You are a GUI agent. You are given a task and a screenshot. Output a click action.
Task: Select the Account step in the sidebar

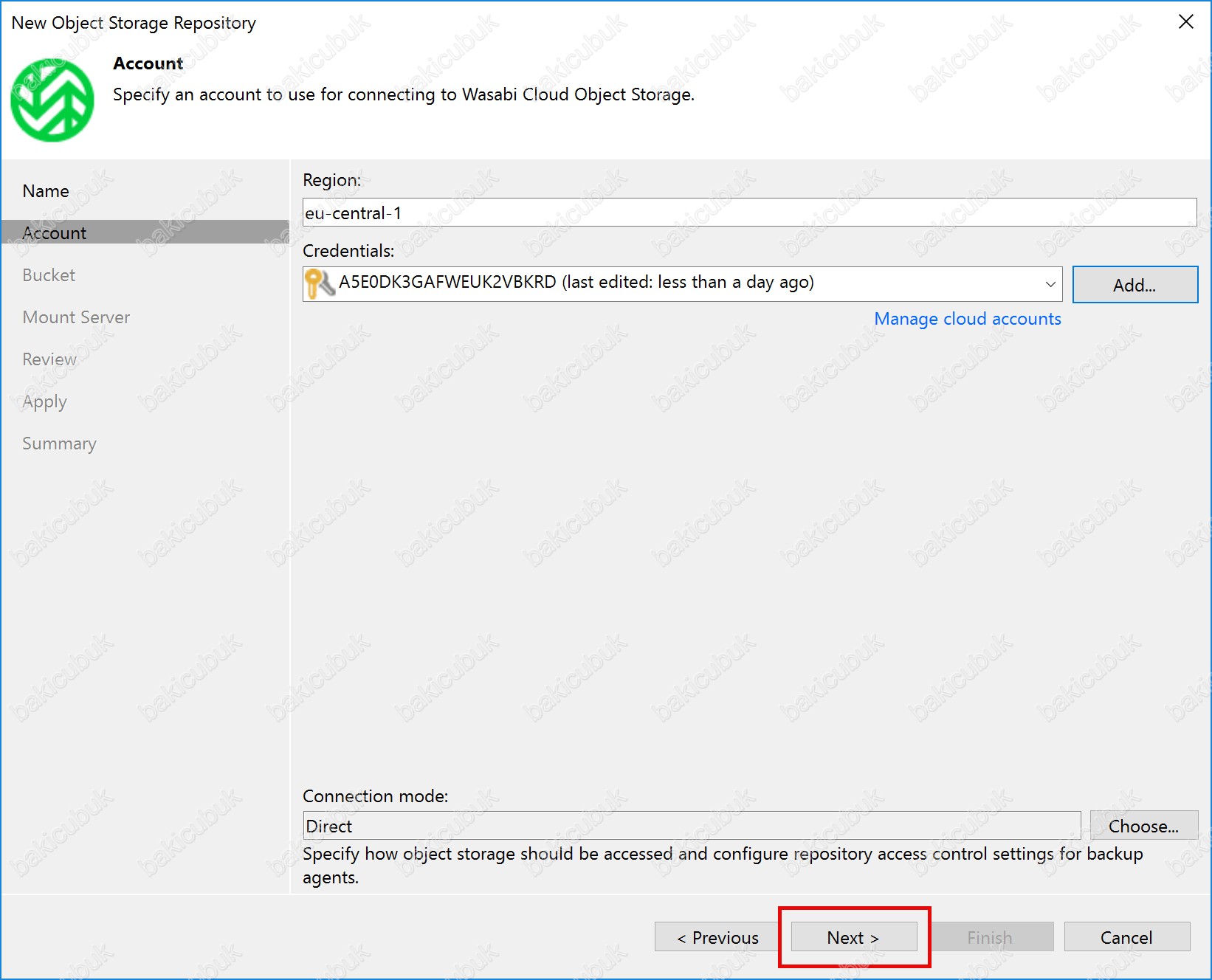pos(55,233)
